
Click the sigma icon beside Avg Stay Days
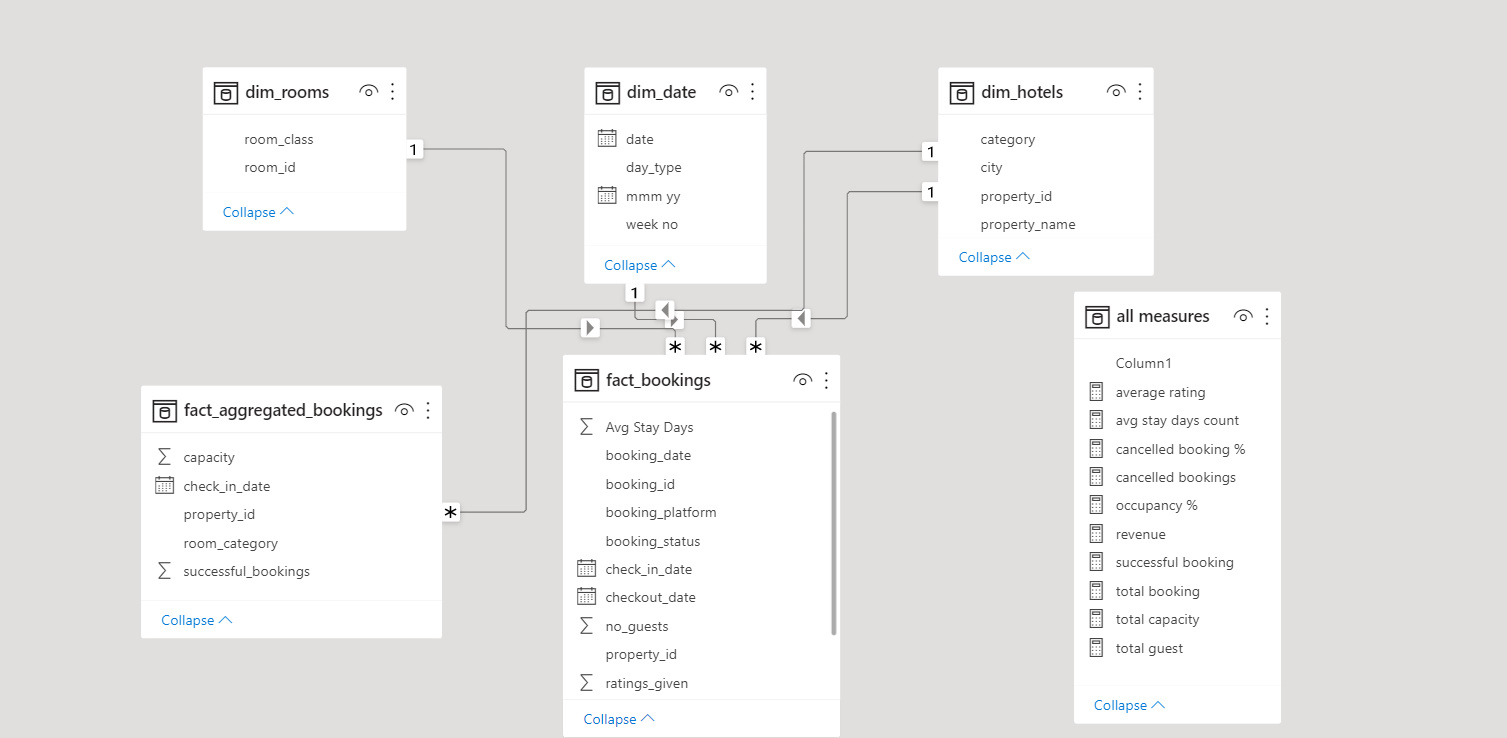(586, 426)
